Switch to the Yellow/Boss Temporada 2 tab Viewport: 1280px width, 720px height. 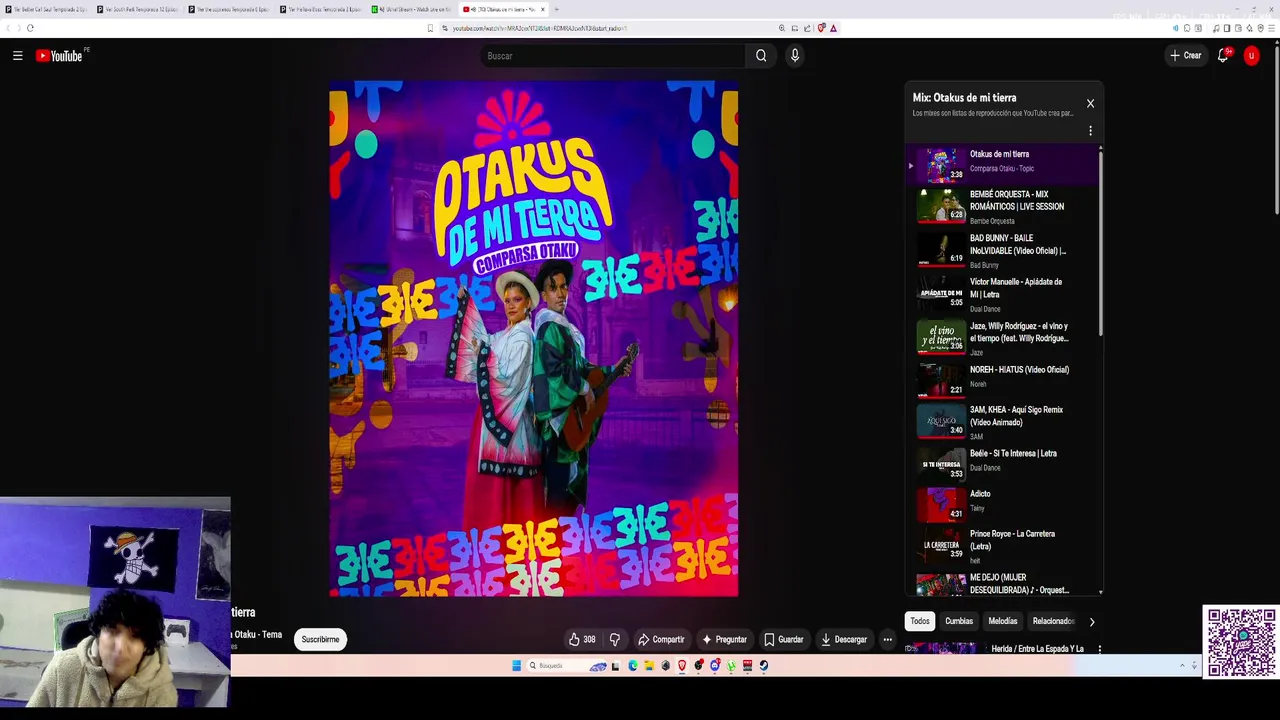(x=319, y=9)
